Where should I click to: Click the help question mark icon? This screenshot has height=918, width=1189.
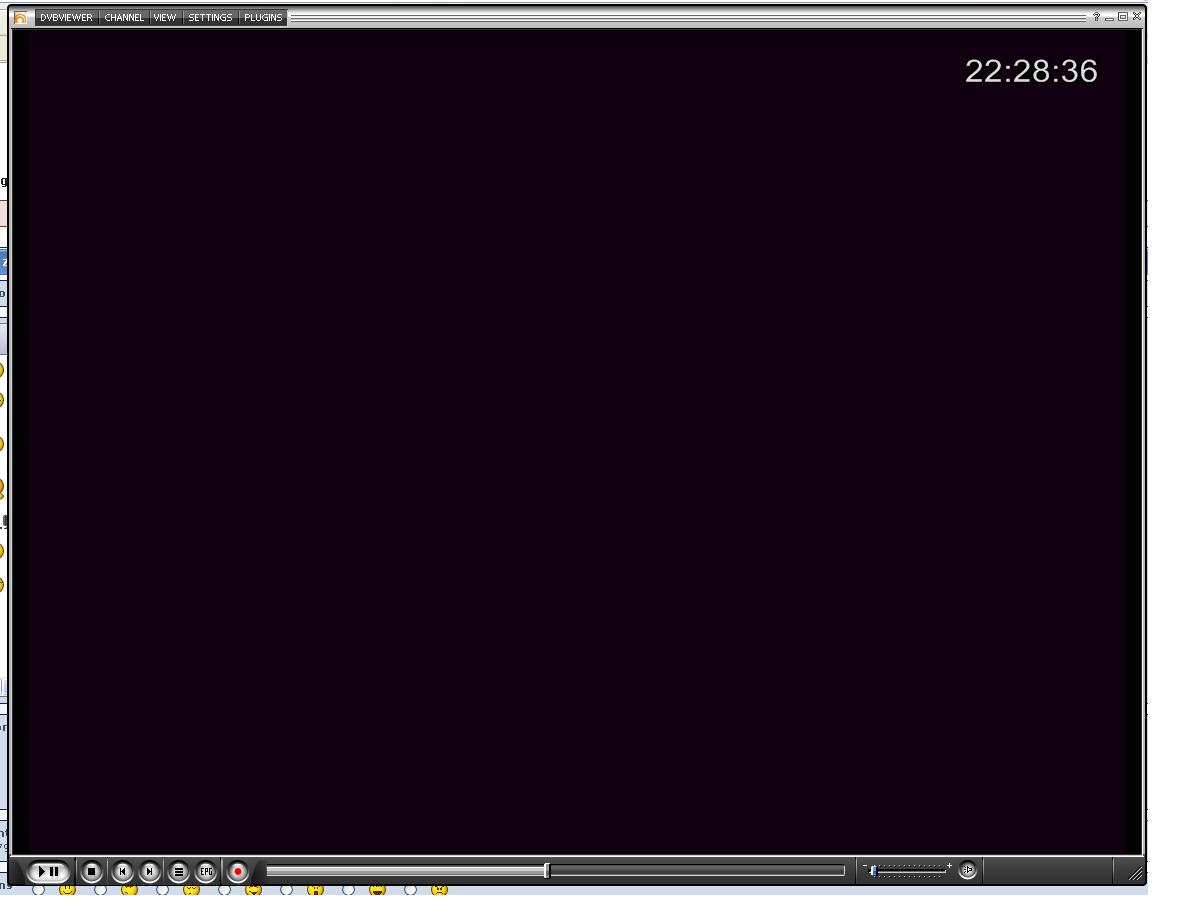click(1096, 17)
